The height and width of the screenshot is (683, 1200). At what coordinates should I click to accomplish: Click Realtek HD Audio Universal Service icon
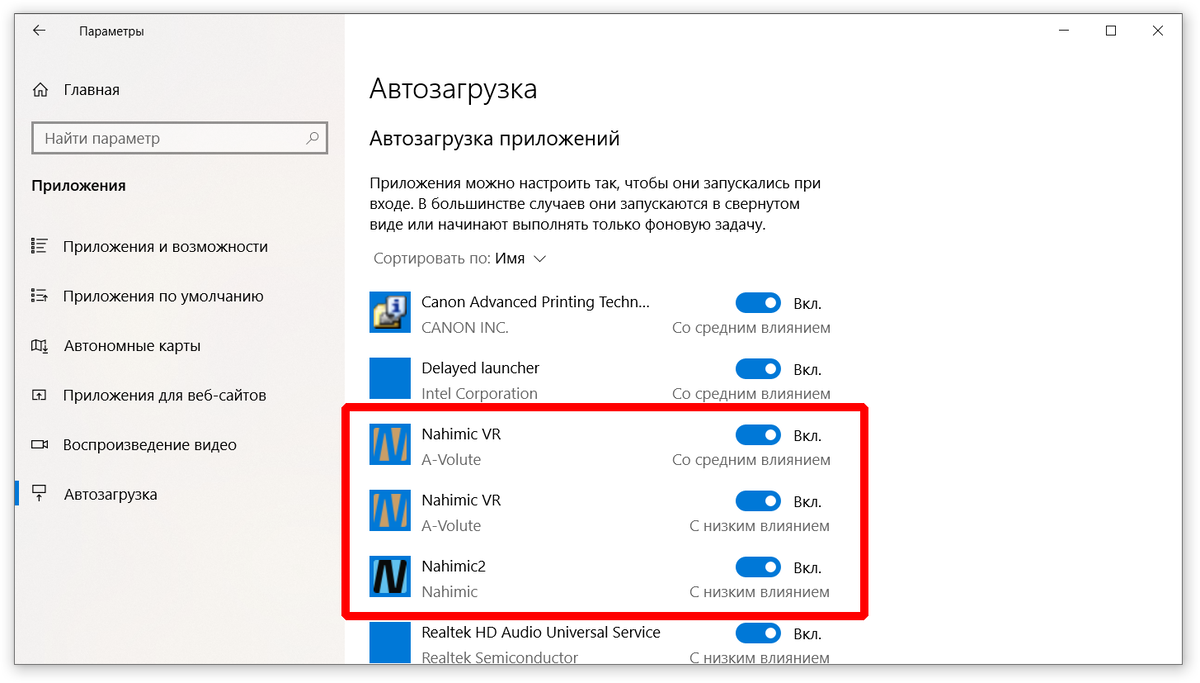coord(390,643)
